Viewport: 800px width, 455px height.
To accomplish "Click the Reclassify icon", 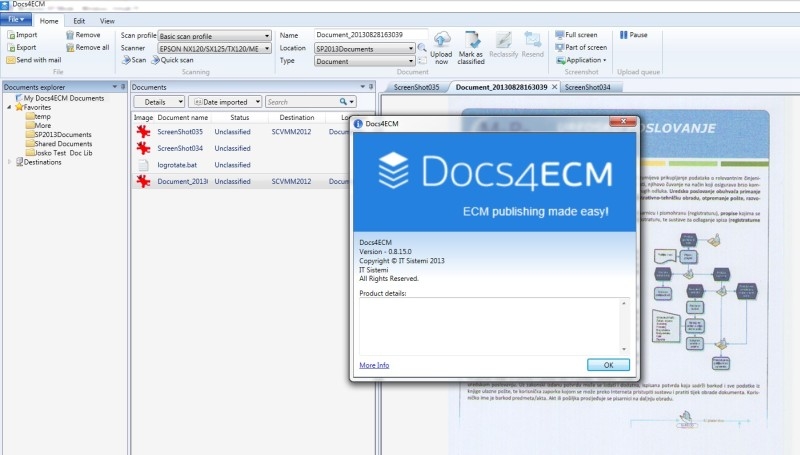I will coord(504,40).
